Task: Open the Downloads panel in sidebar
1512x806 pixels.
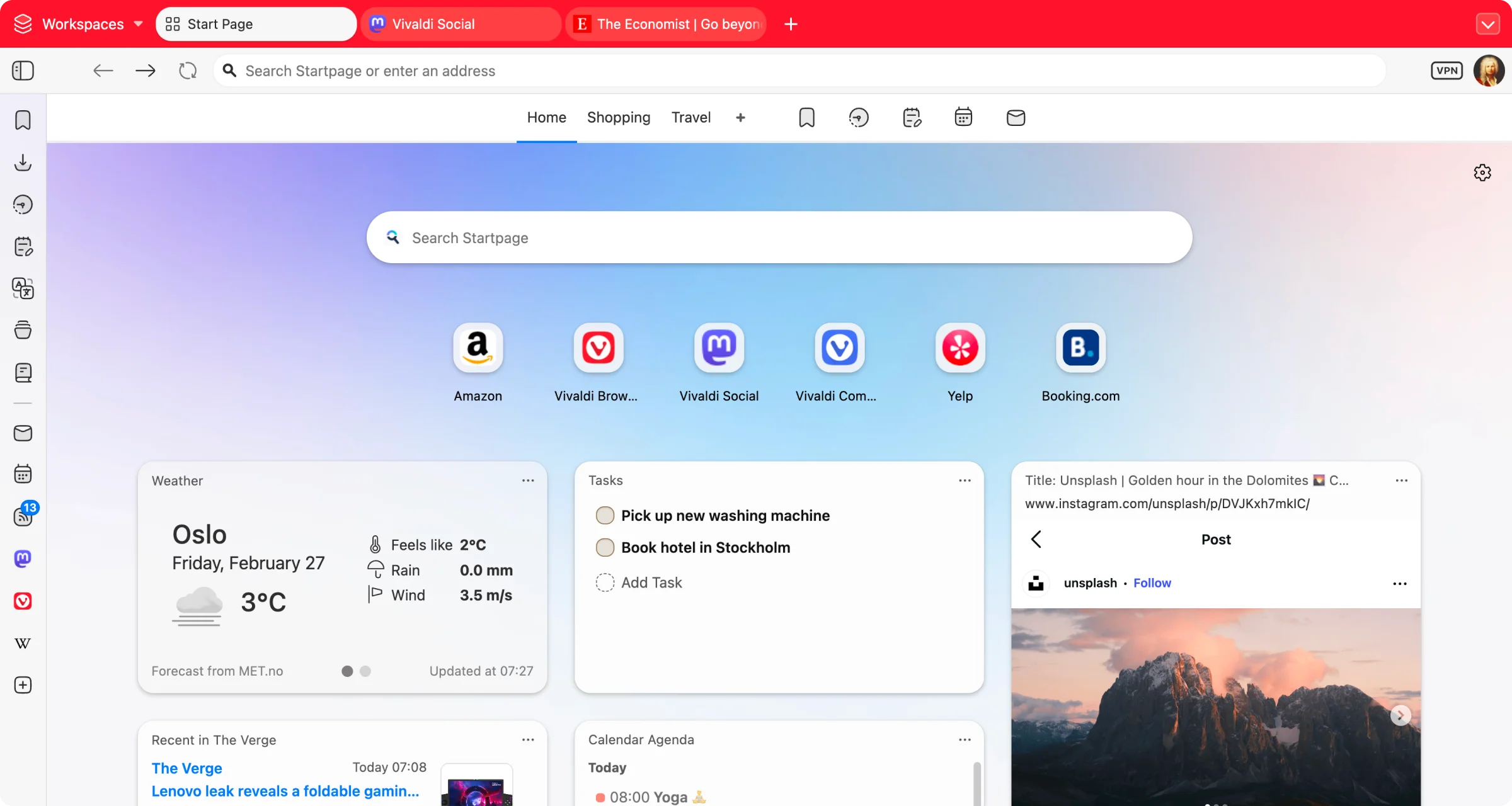Action: pos(23,162)
